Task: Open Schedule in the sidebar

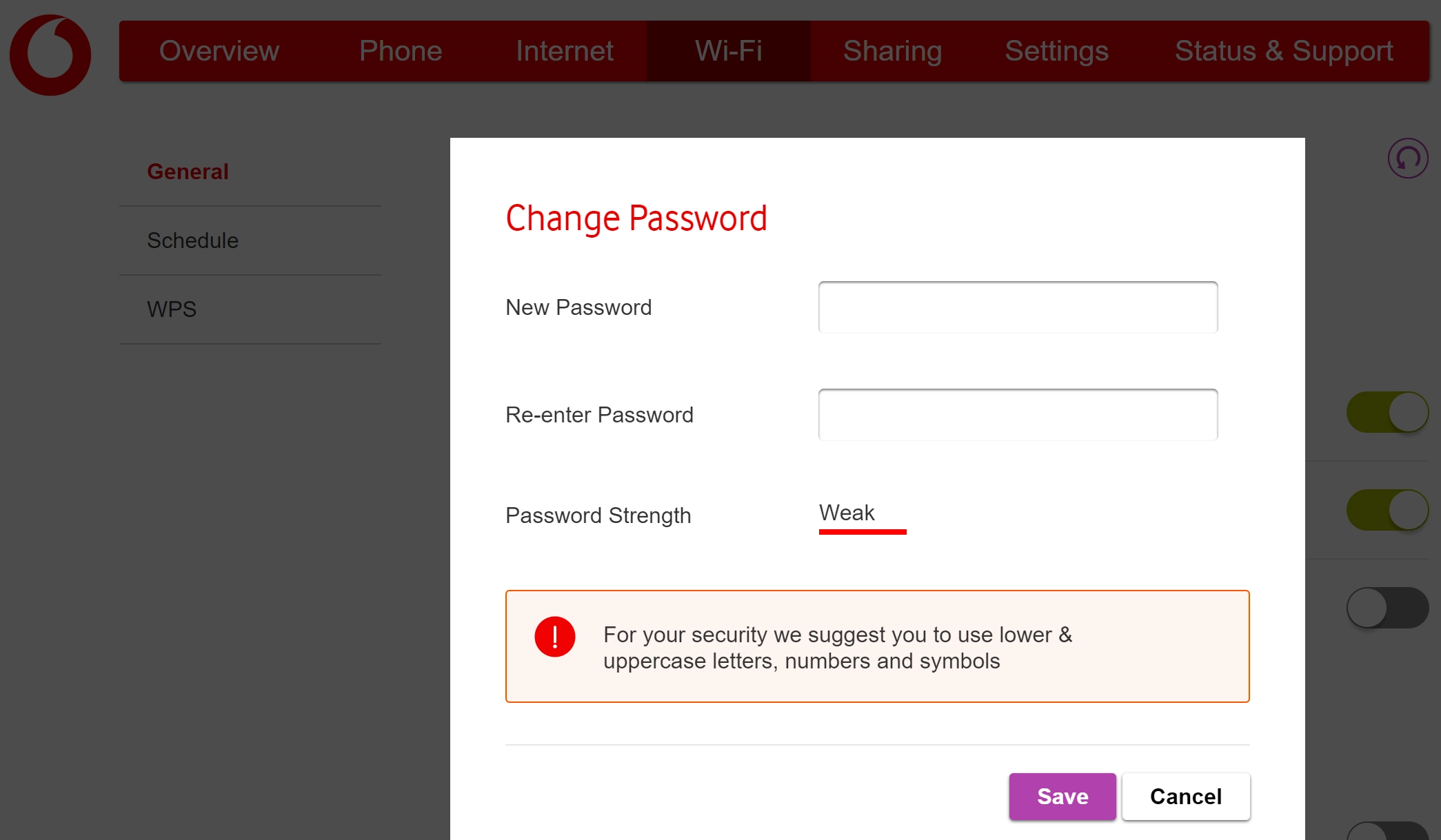Action: click(x=193, y=240)
